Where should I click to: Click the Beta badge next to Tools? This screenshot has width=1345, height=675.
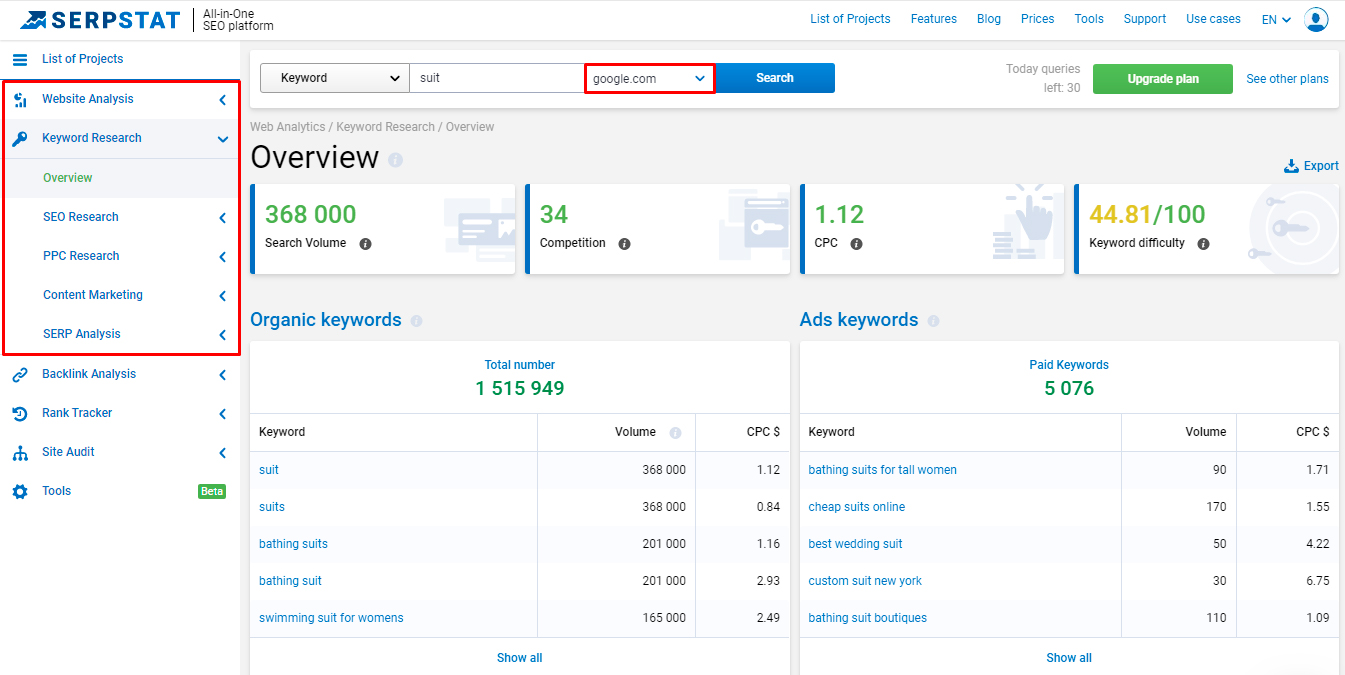(212, 491)
